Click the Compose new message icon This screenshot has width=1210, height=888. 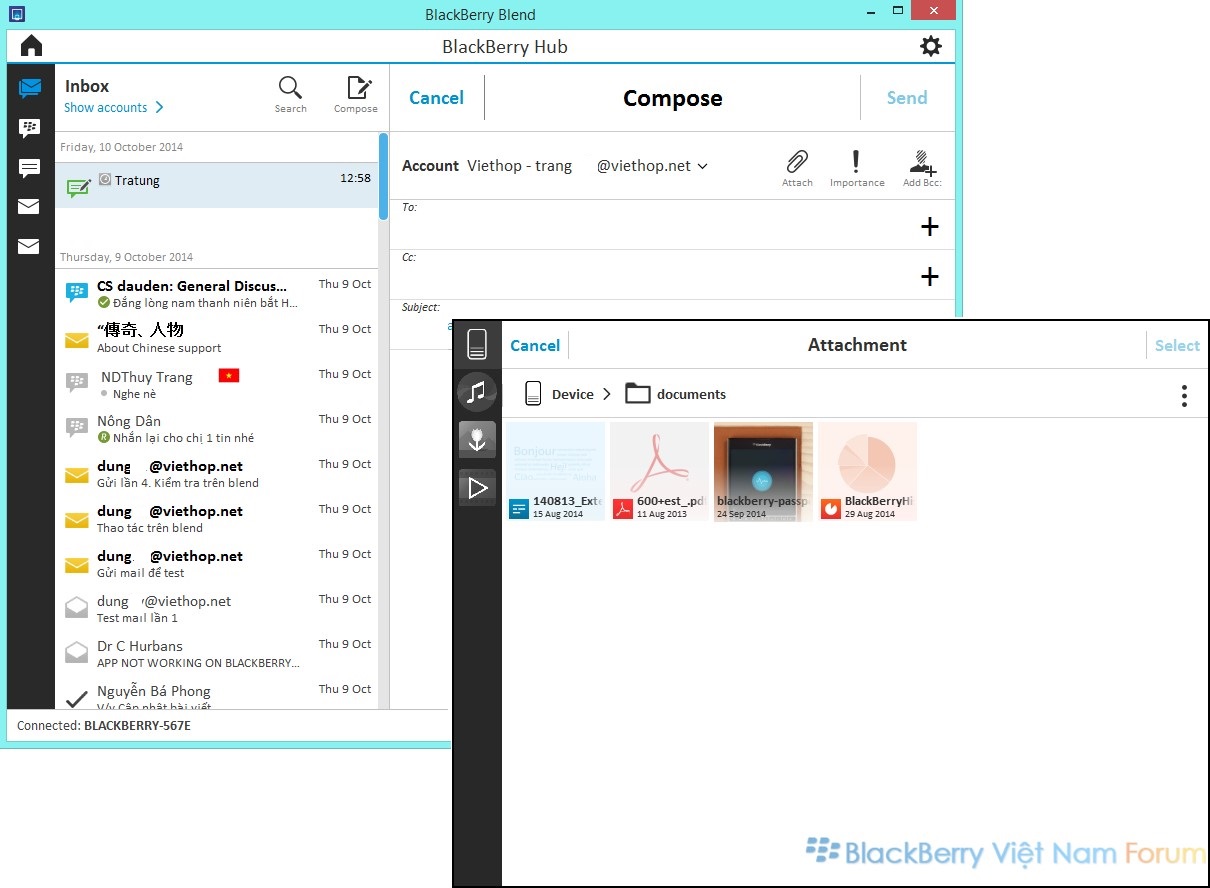click(356, 94)
